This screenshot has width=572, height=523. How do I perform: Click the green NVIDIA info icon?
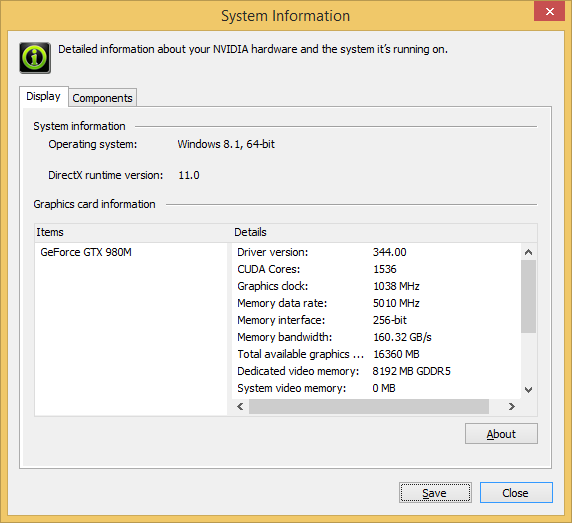click(x=35, y=58)
